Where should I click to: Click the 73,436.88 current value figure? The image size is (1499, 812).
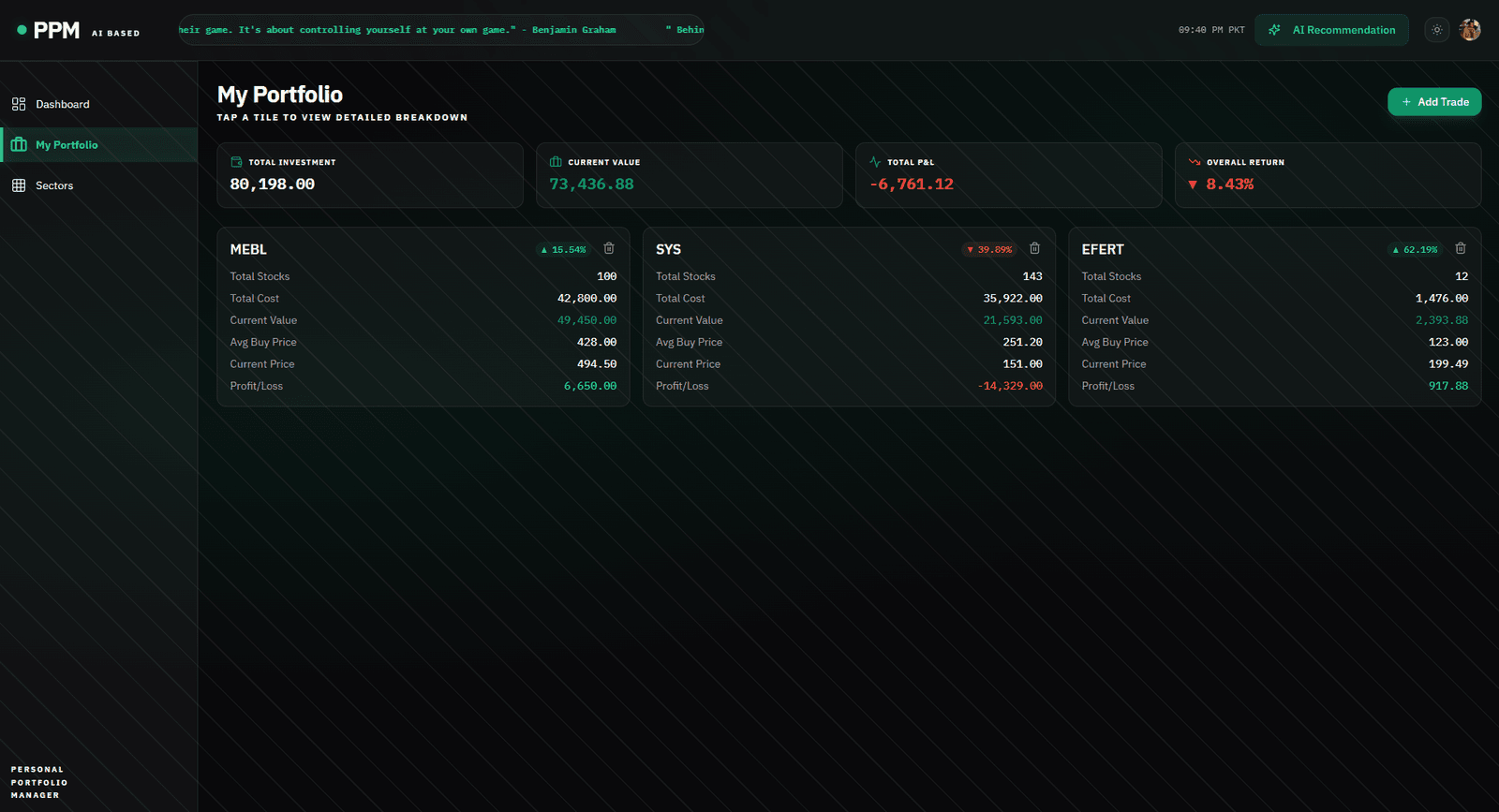592,185
